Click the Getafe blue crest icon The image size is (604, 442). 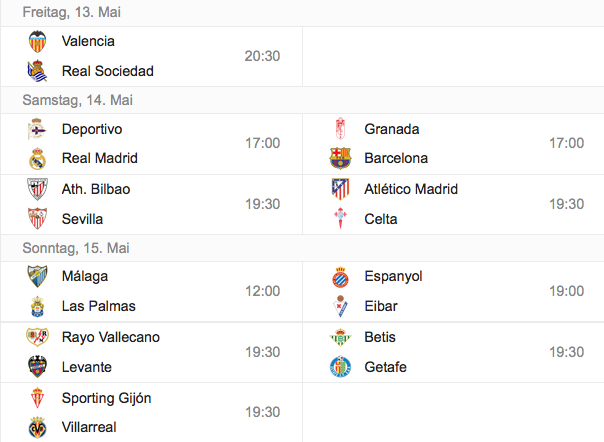point(341,366)
